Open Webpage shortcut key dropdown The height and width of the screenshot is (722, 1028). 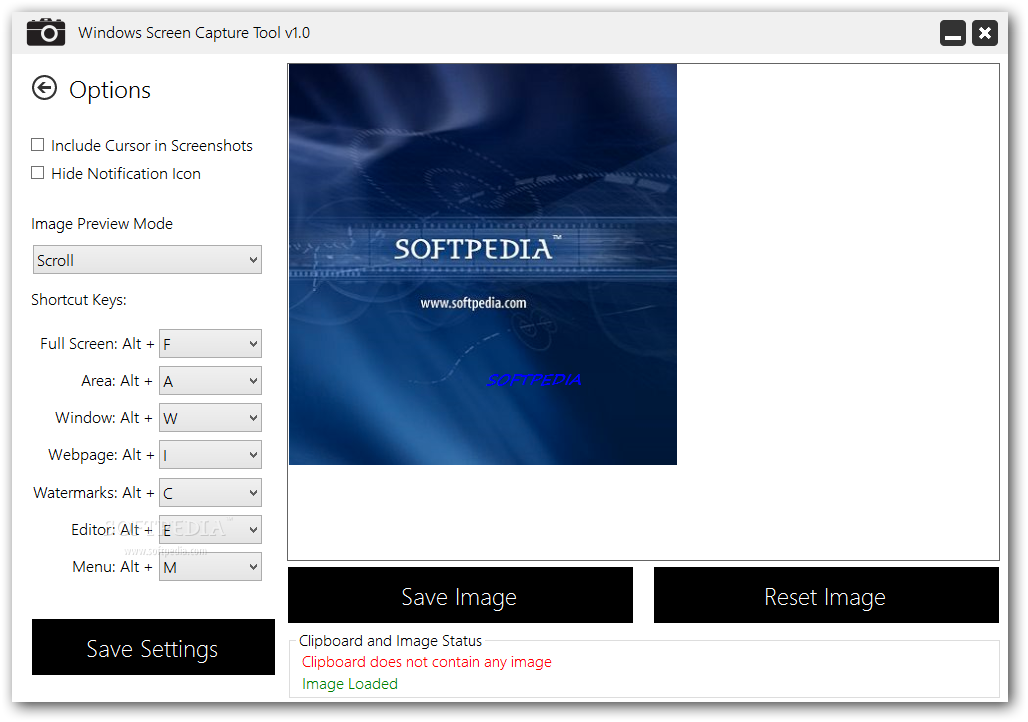pyautogui.click(x=210, y=454)
